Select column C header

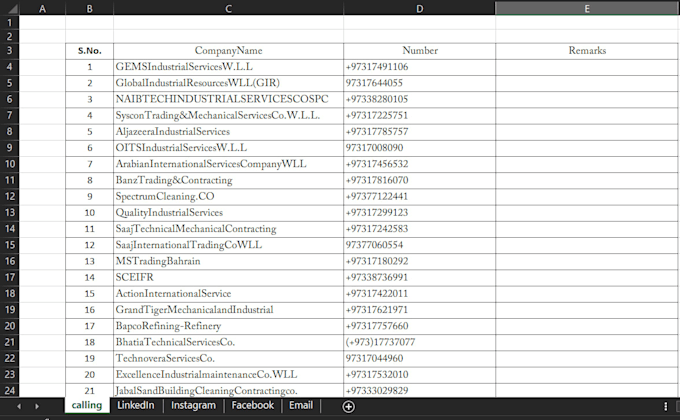coord(228,8)
